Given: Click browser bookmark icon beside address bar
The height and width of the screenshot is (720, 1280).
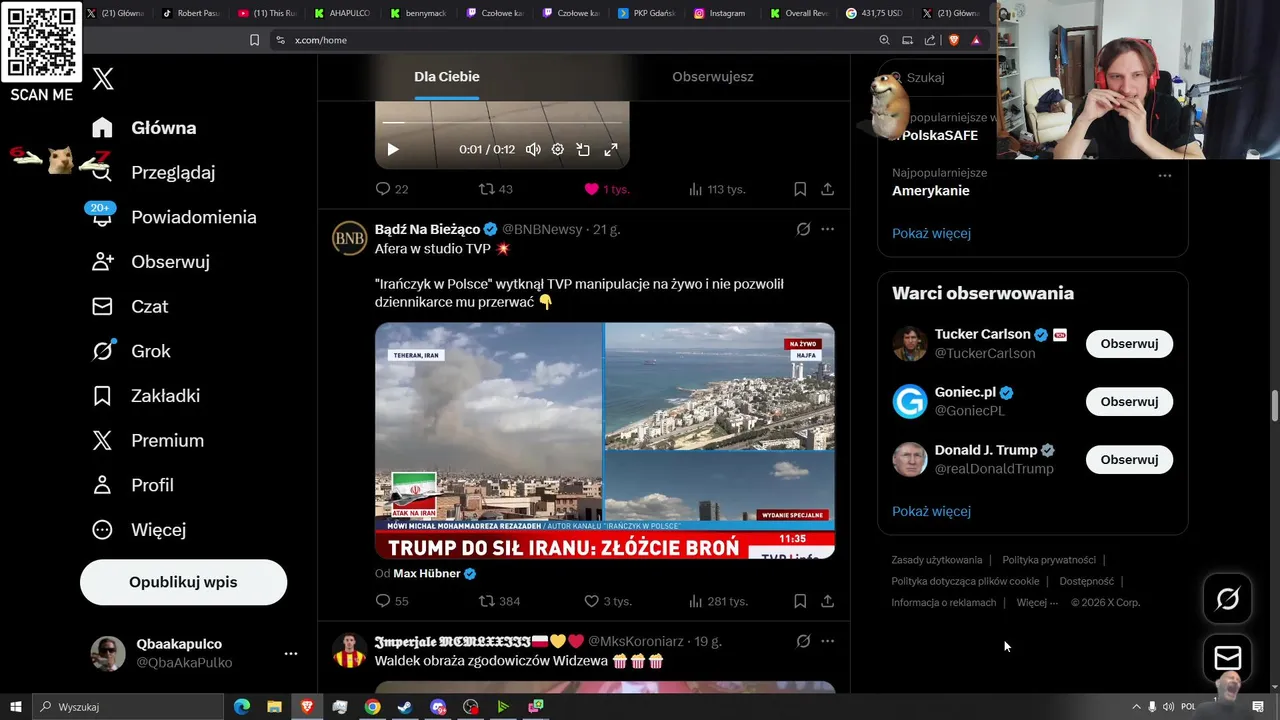Looking at the screenshot, I should (254, 40).
